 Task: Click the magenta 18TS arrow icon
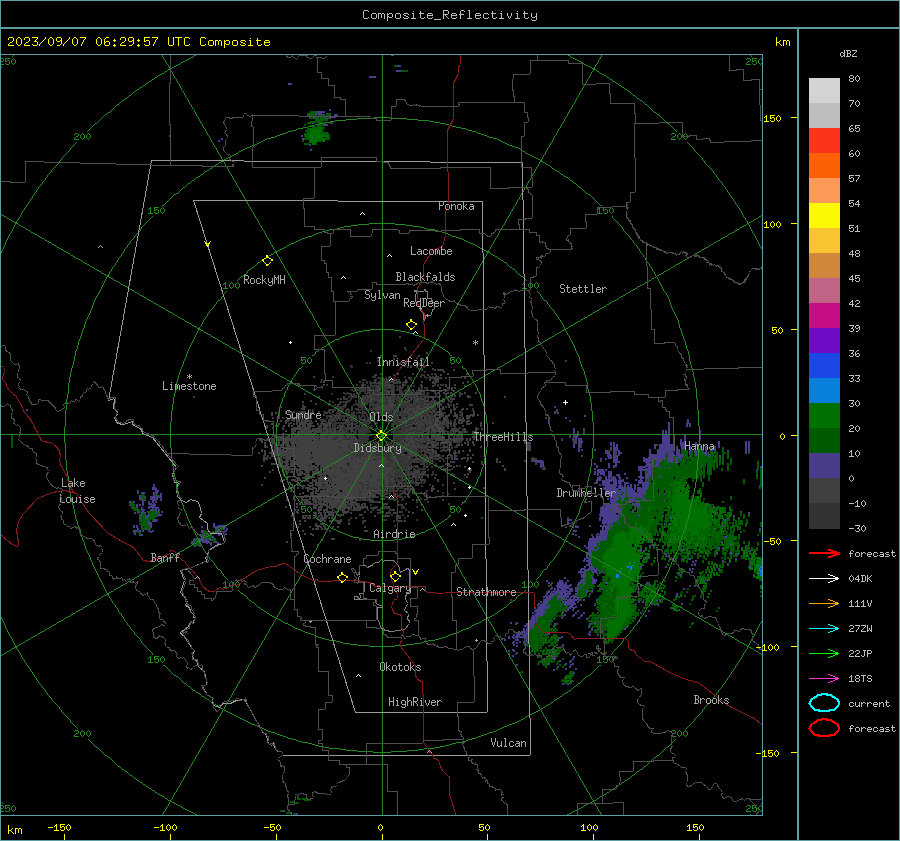point(824,679)
